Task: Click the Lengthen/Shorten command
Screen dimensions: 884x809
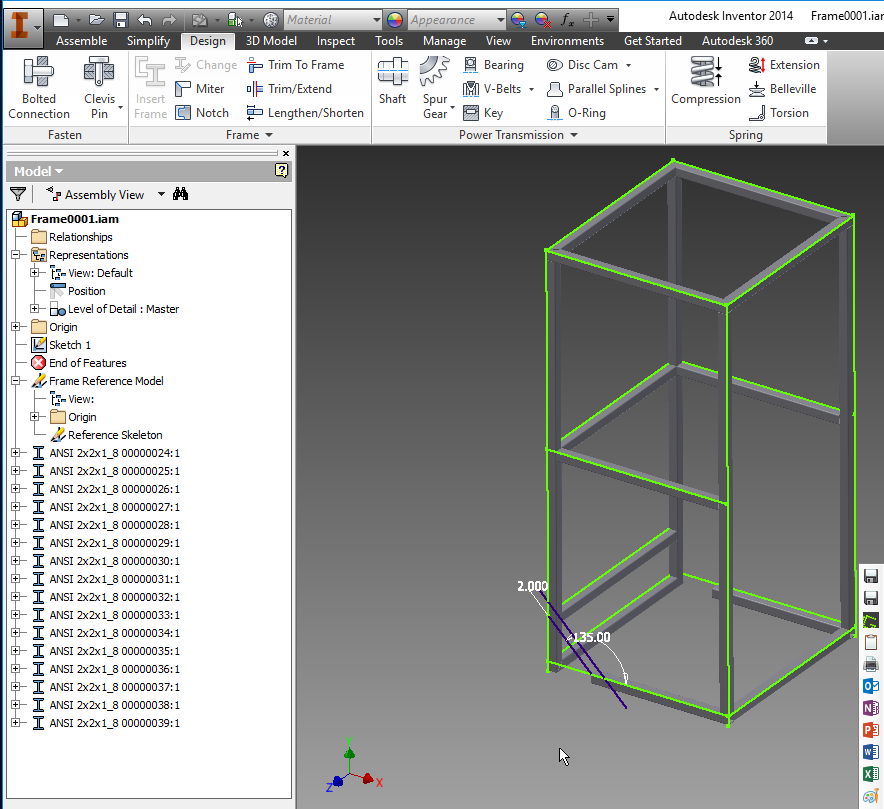Action: pyautogui.click(x=305, y=112)
